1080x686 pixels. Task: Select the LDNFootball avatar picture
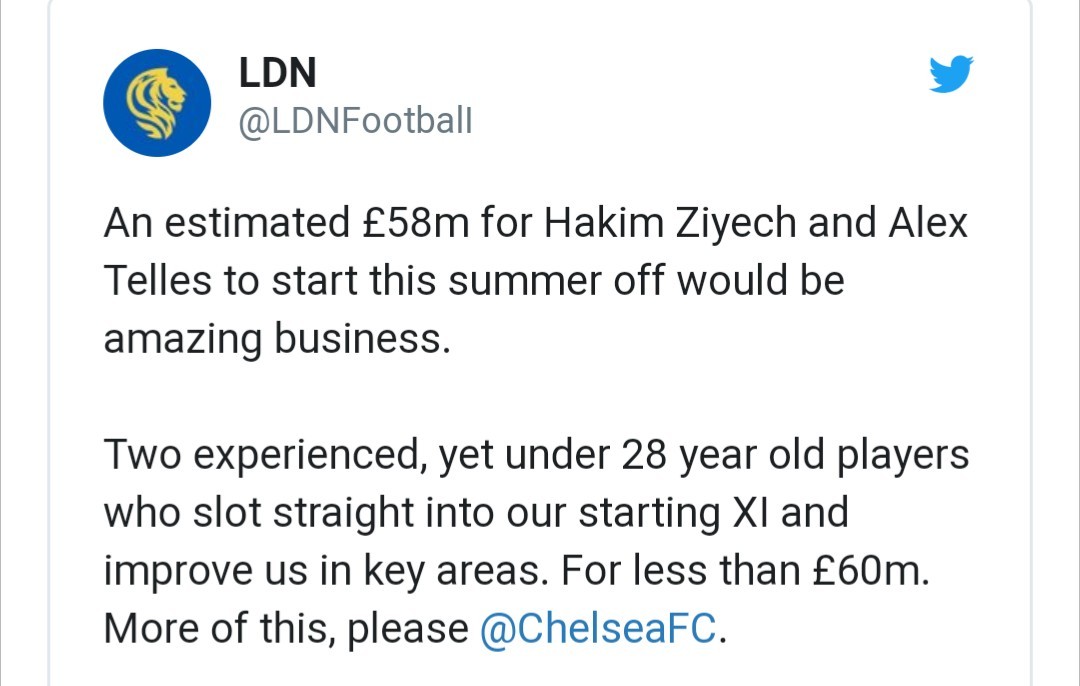pyautogui.click(x=157, y=101)
